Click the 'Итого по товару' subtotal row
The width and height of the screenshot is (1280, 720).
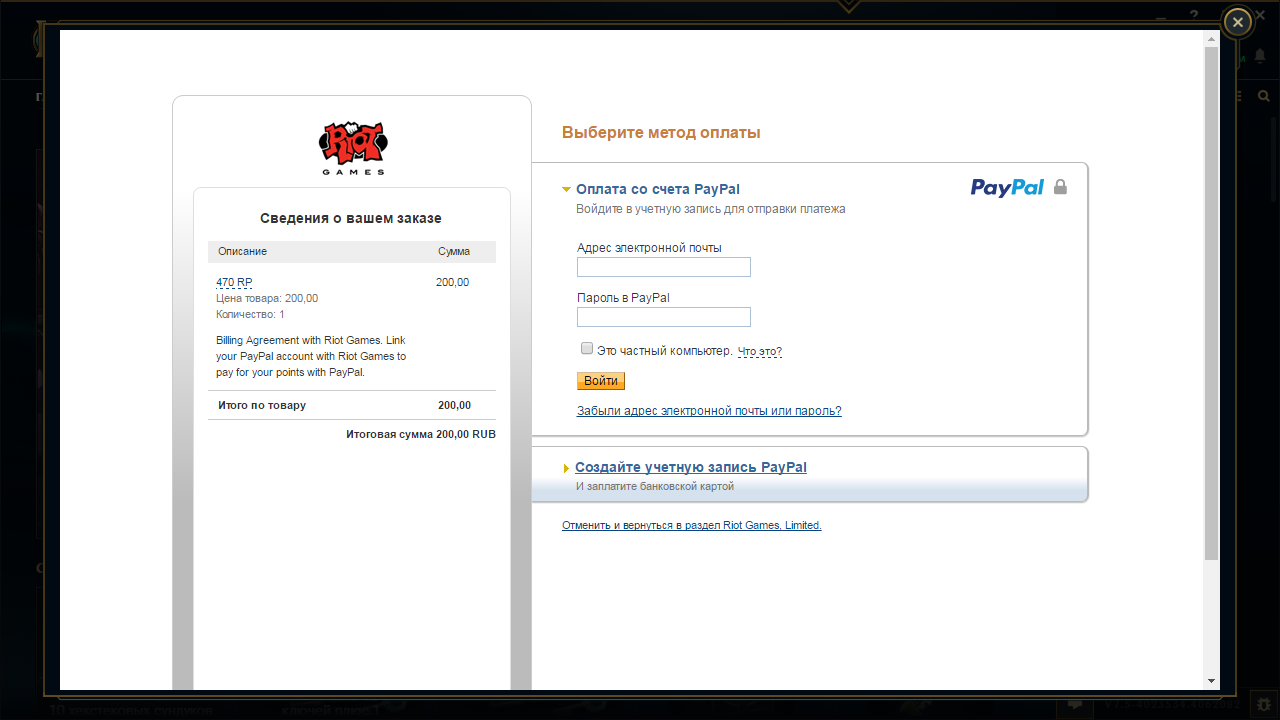click(x=352, y=405)
